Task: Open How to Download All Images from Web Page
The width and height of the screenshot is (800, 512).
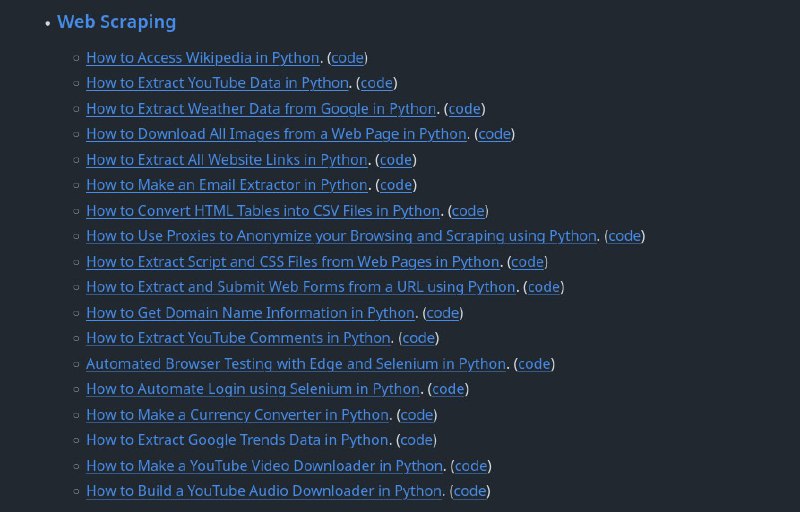Action: point(277,134)
